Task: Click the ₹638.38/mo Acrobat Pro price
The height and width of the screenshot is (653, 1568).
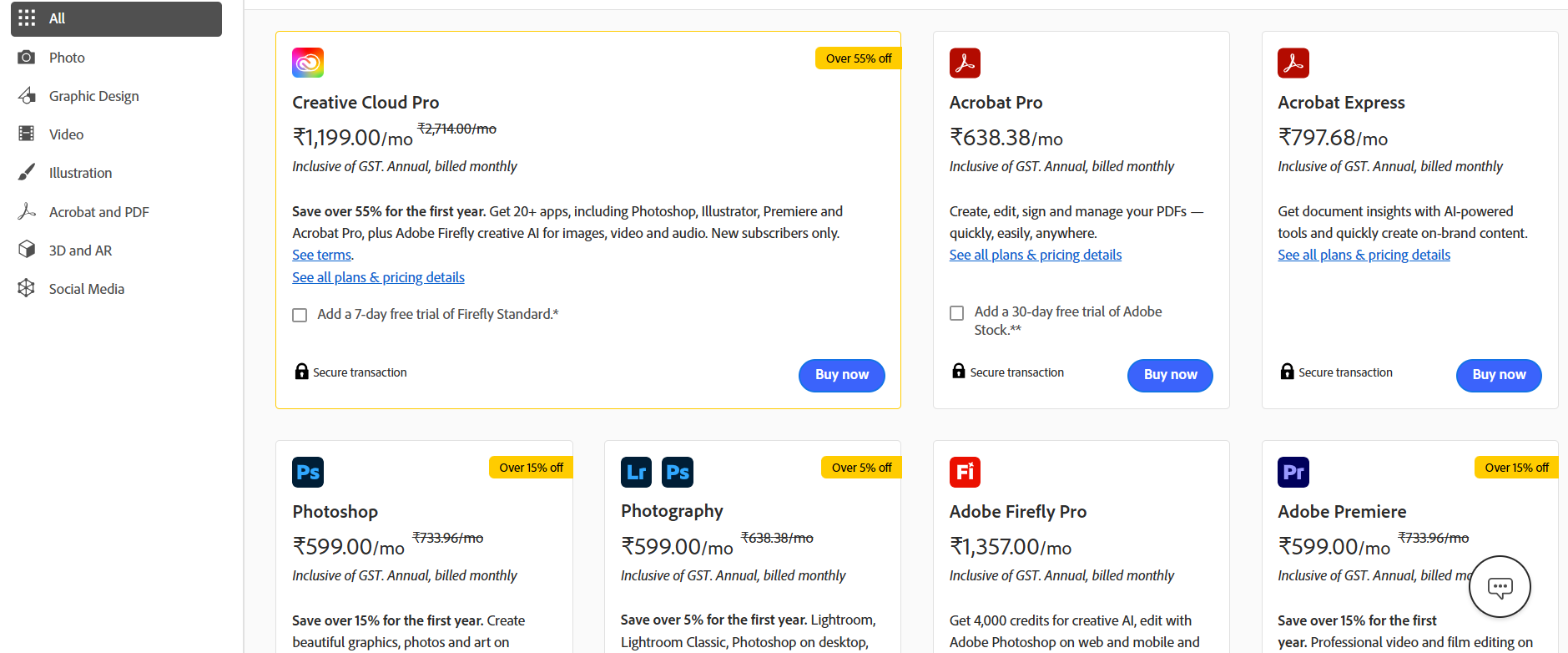Action: pyautogui.click(x=1006, y=138)
